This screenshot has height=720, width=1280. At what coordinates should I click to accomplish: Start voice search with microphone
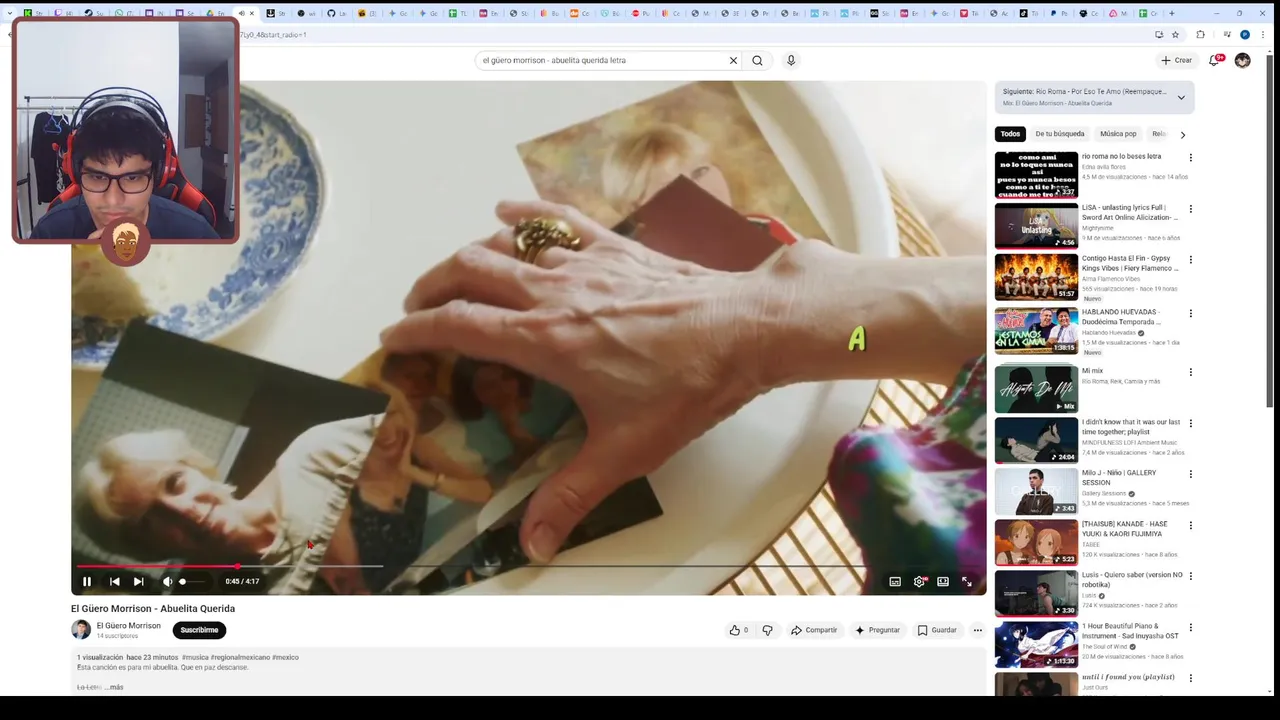point(791,60)
